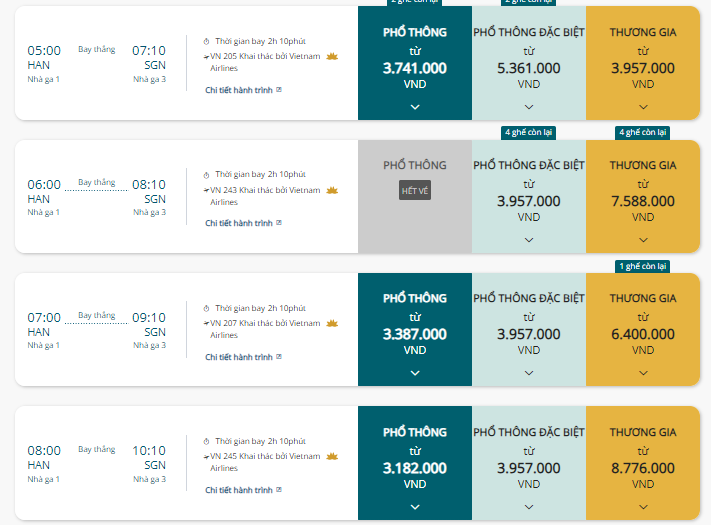Click the sold-out HẾT VÉ badge
This screenshot has height=525, width=711.
tap(415, 192)
